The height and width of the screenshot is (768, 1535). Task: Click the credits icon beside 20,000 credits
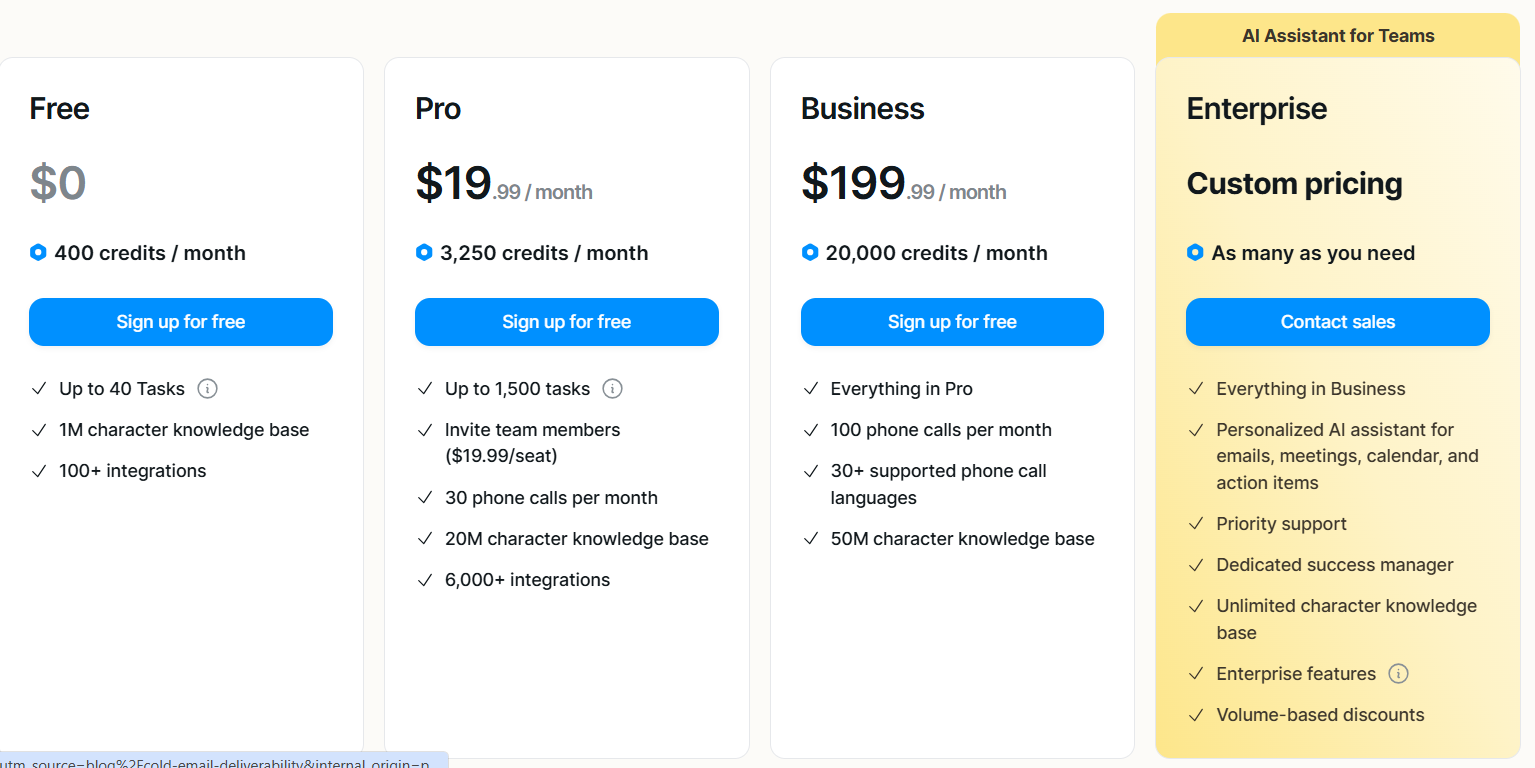(810, 252)
